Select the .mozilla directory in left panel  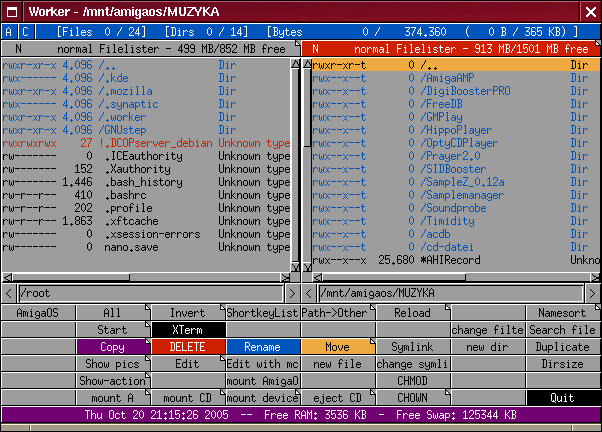[132, 91]
